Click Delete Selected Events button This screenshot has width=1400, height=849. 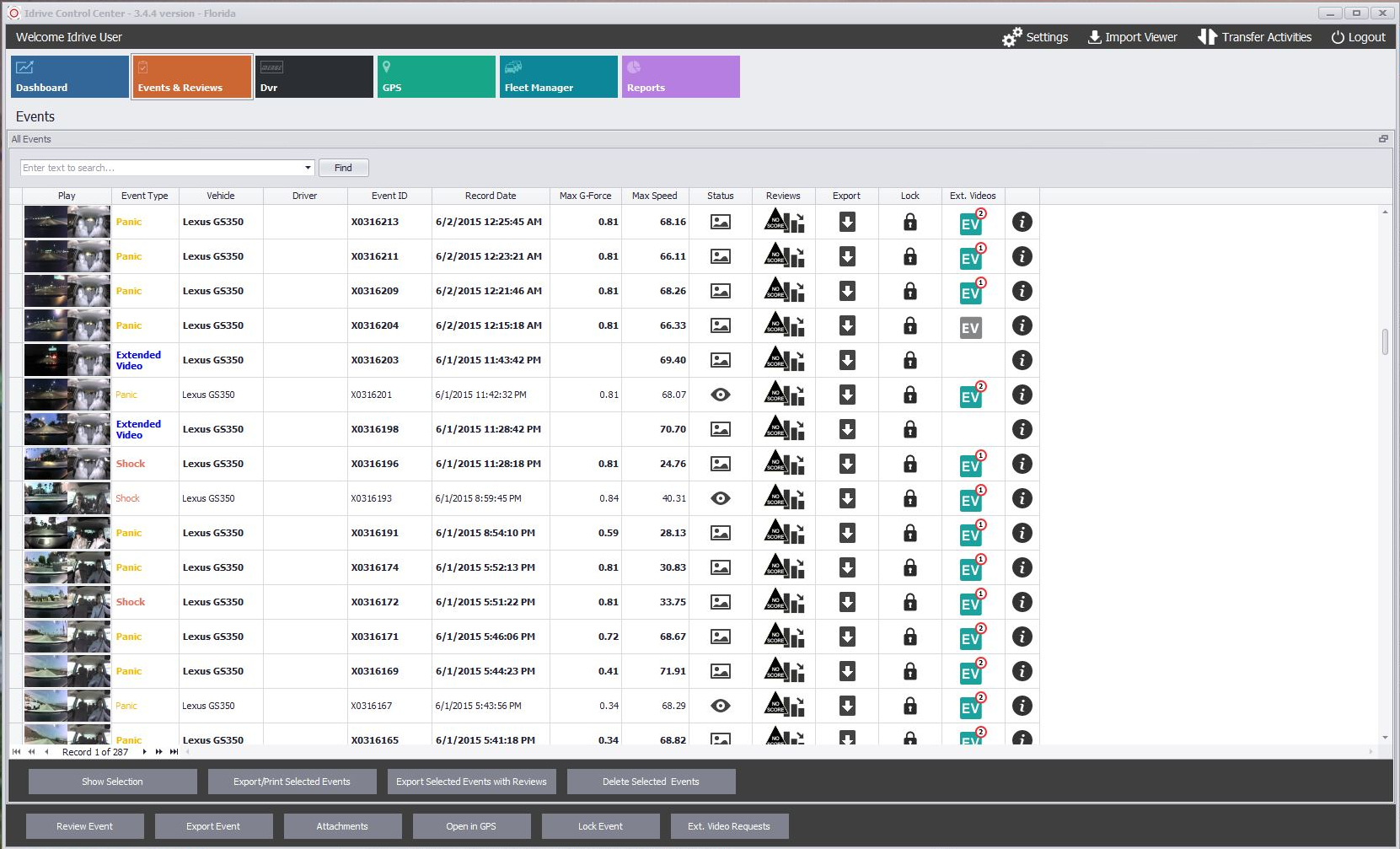pos(652,782)
